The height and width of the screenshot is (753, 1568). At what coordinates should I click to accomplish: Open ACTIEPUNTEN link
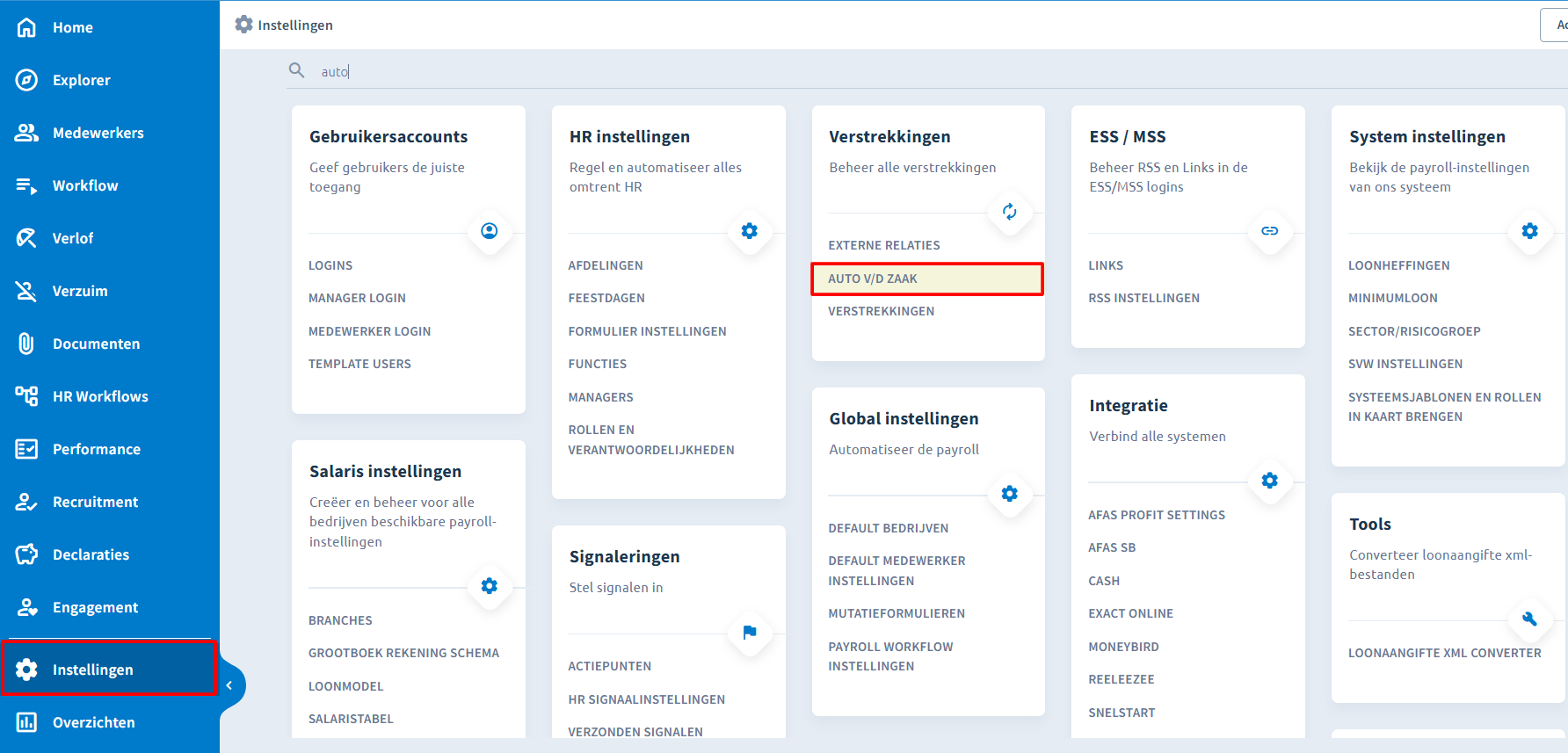coord(610,666)
